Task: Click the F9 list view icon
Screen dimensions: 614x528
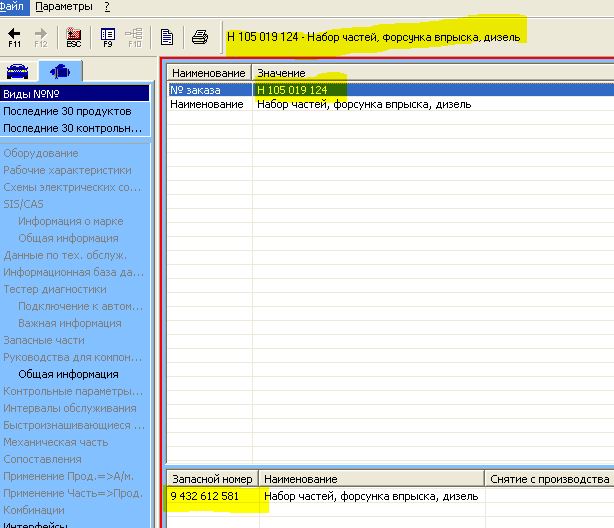Action: click(108, 37)
